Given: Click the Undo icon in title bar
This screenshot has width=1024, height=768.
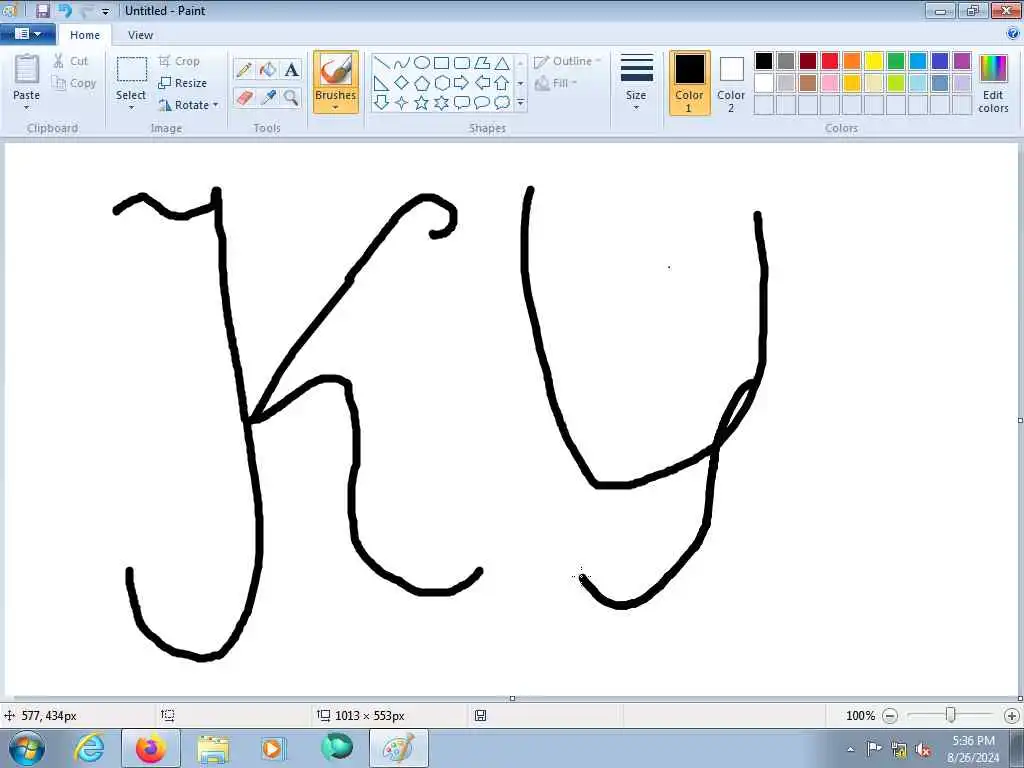Looking at the screenshot, I should pyautogui.click(x=64, y=10).
